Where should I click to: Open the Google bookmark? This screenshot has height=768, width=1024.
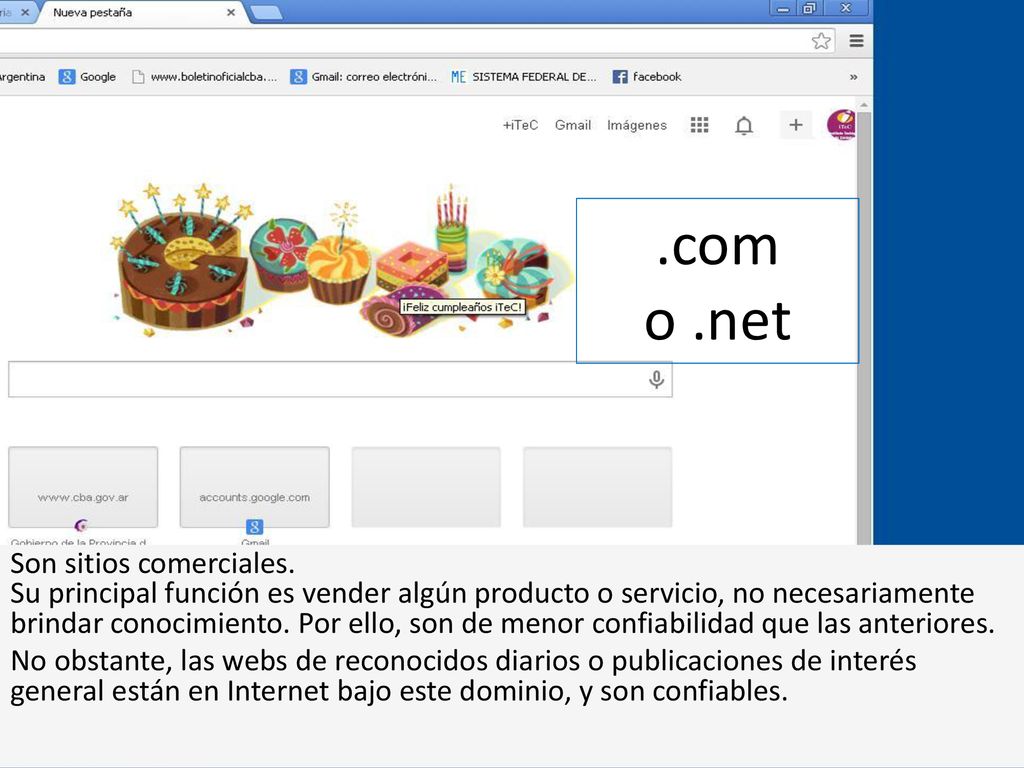coord(88,76)
